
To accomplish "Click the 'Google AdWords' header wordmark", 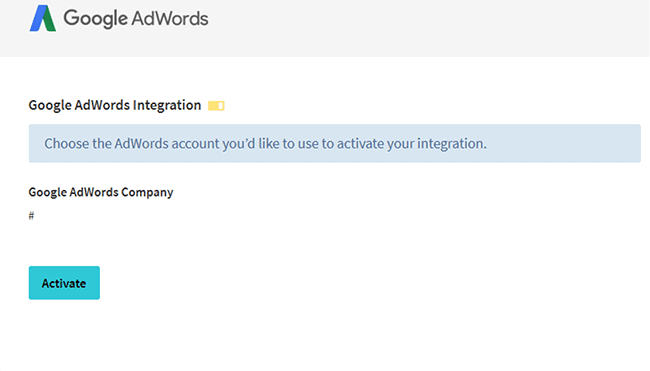I will (x=136, y=19).
